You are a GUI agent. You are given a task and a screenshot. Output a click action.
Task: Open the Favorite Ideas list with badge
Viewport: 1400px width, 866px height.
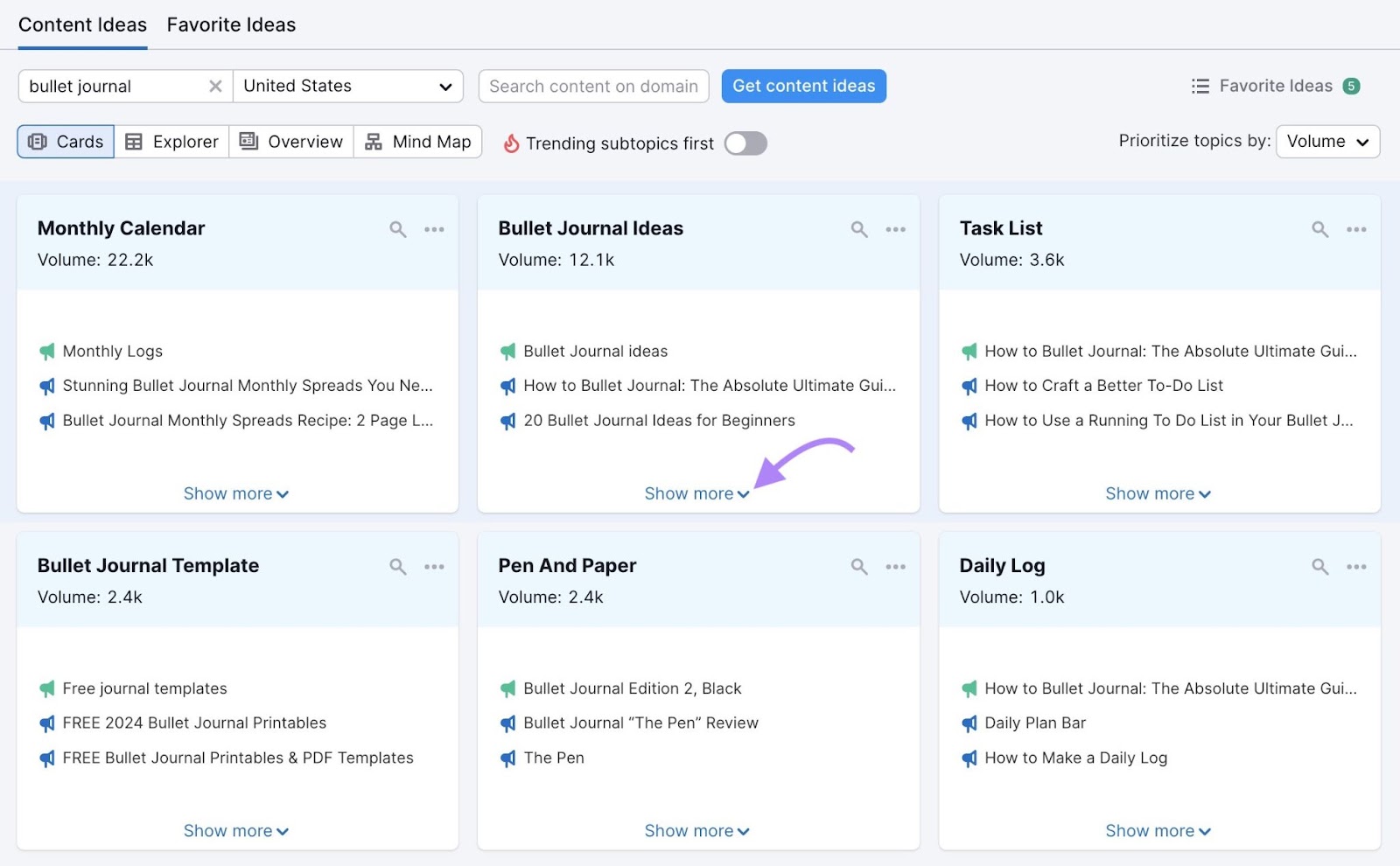[1275, 87]
